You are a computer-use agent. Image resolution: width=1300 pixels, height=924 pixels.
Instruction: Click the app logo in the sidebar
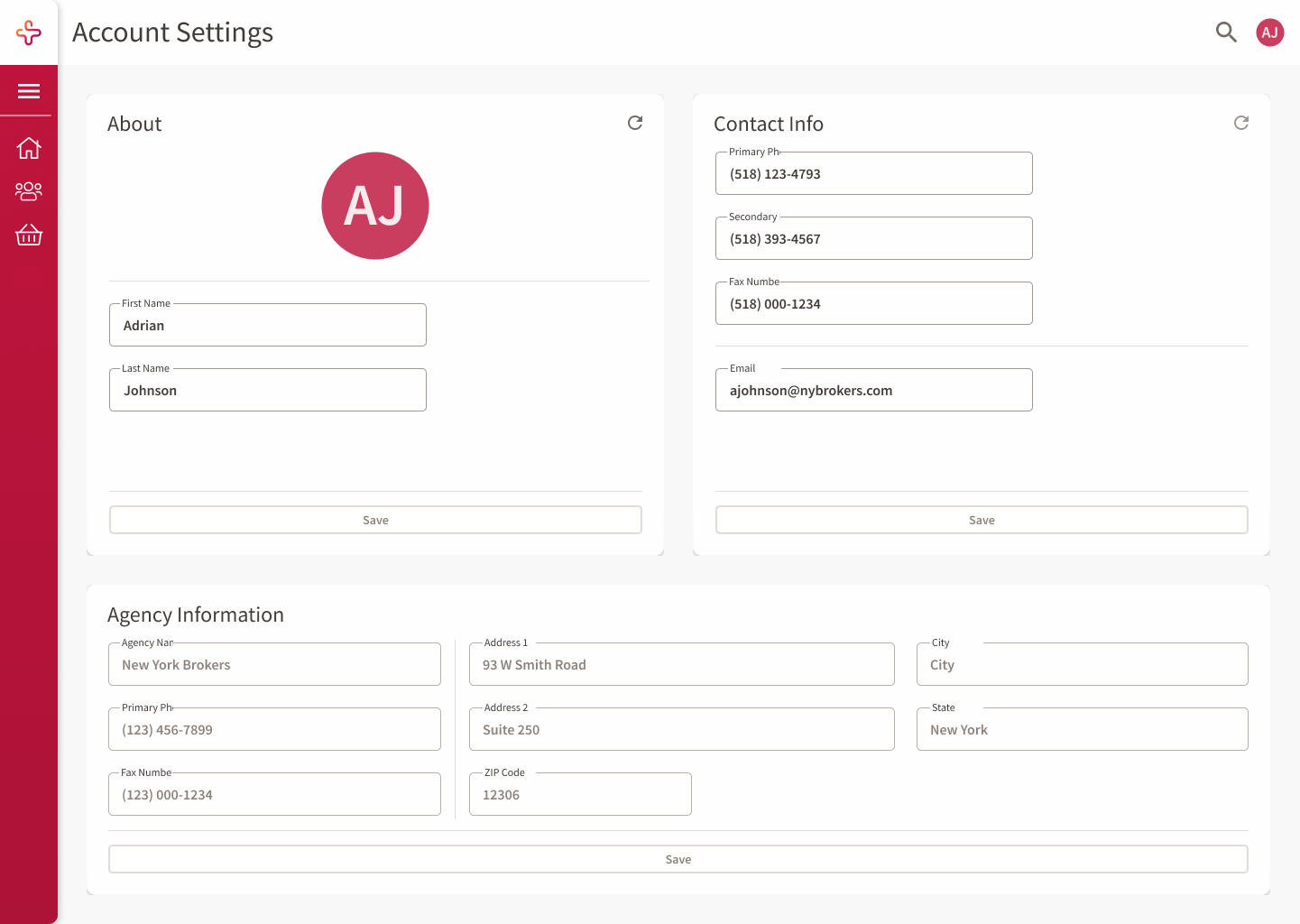click(x=29, y=32)
